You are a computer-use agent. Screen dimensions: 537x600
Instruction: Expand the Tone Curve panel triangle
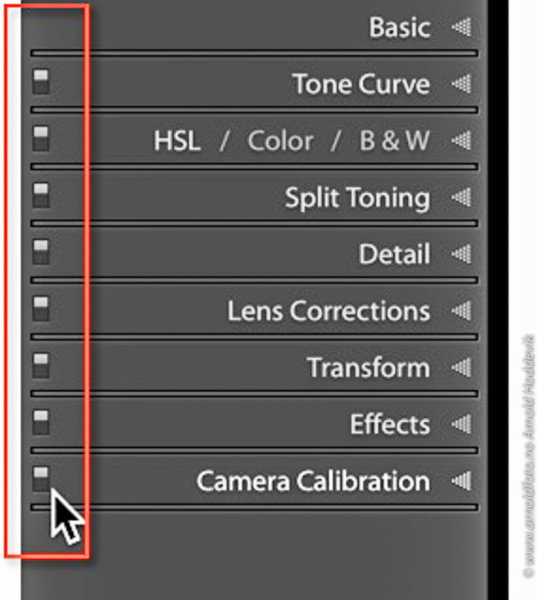click(x=461, y=84)
